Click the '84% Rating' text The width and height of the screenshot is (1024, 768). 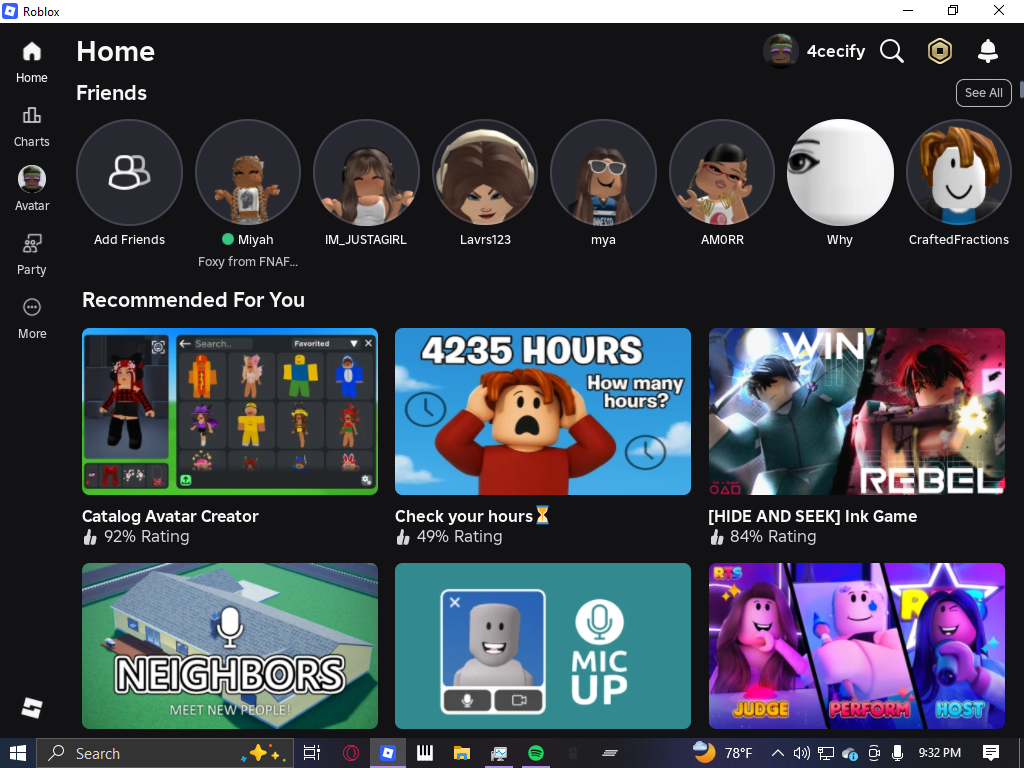(773, 537)
